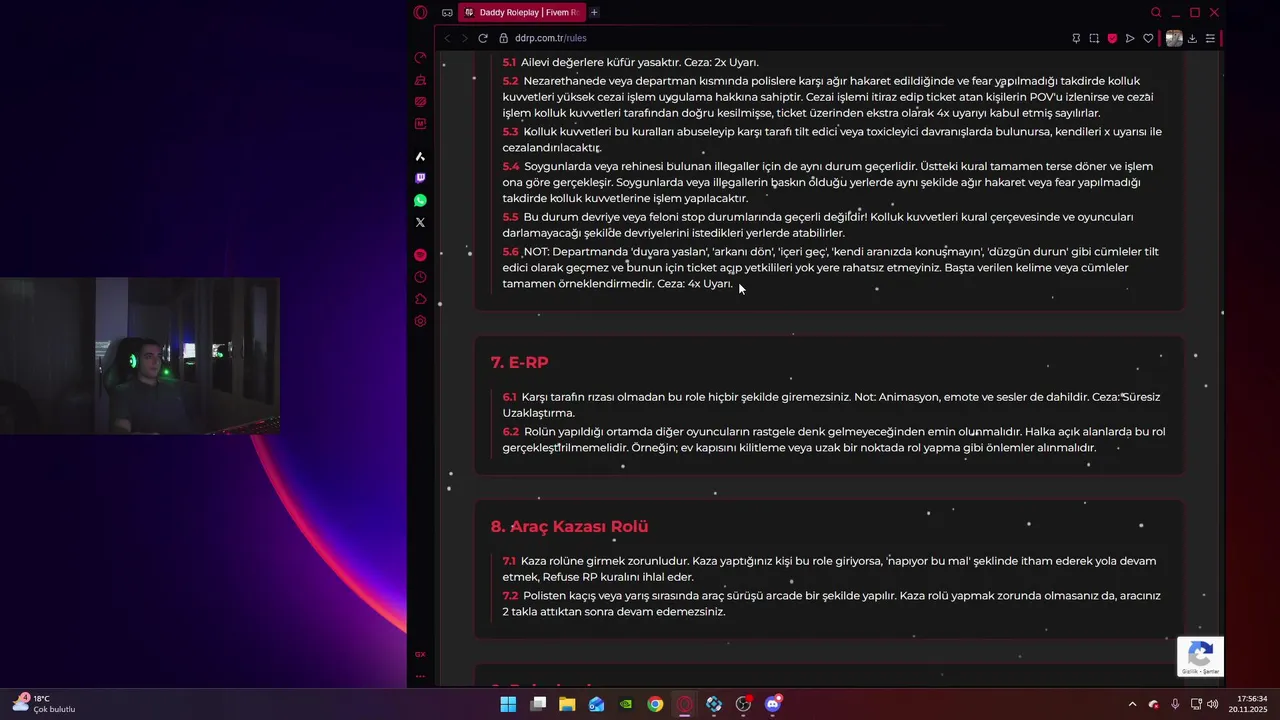Click the M icon in sidebar

[x=420, y=124]
